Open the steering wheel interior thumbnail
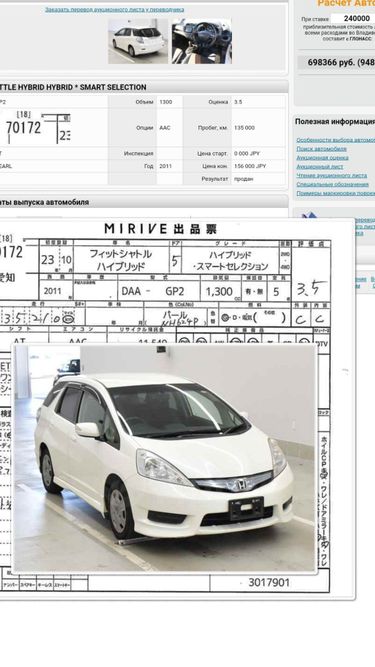Viewport: 375px width, 667px height. (202, 41)
